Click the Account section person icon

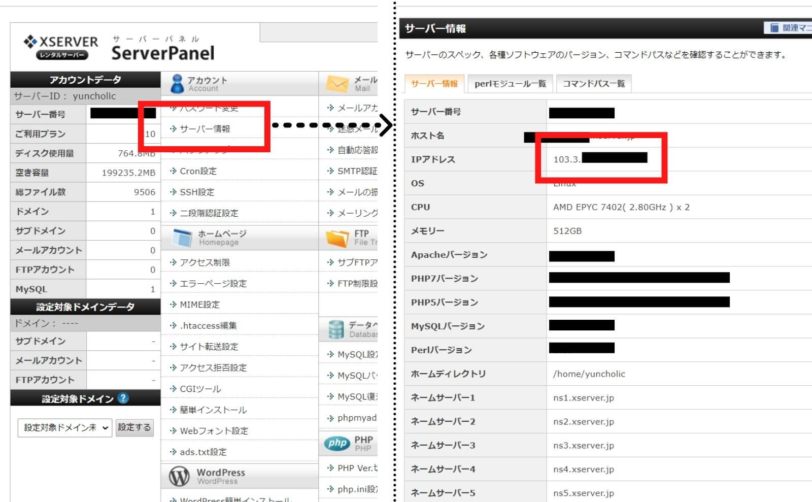(x=177, y=83)
